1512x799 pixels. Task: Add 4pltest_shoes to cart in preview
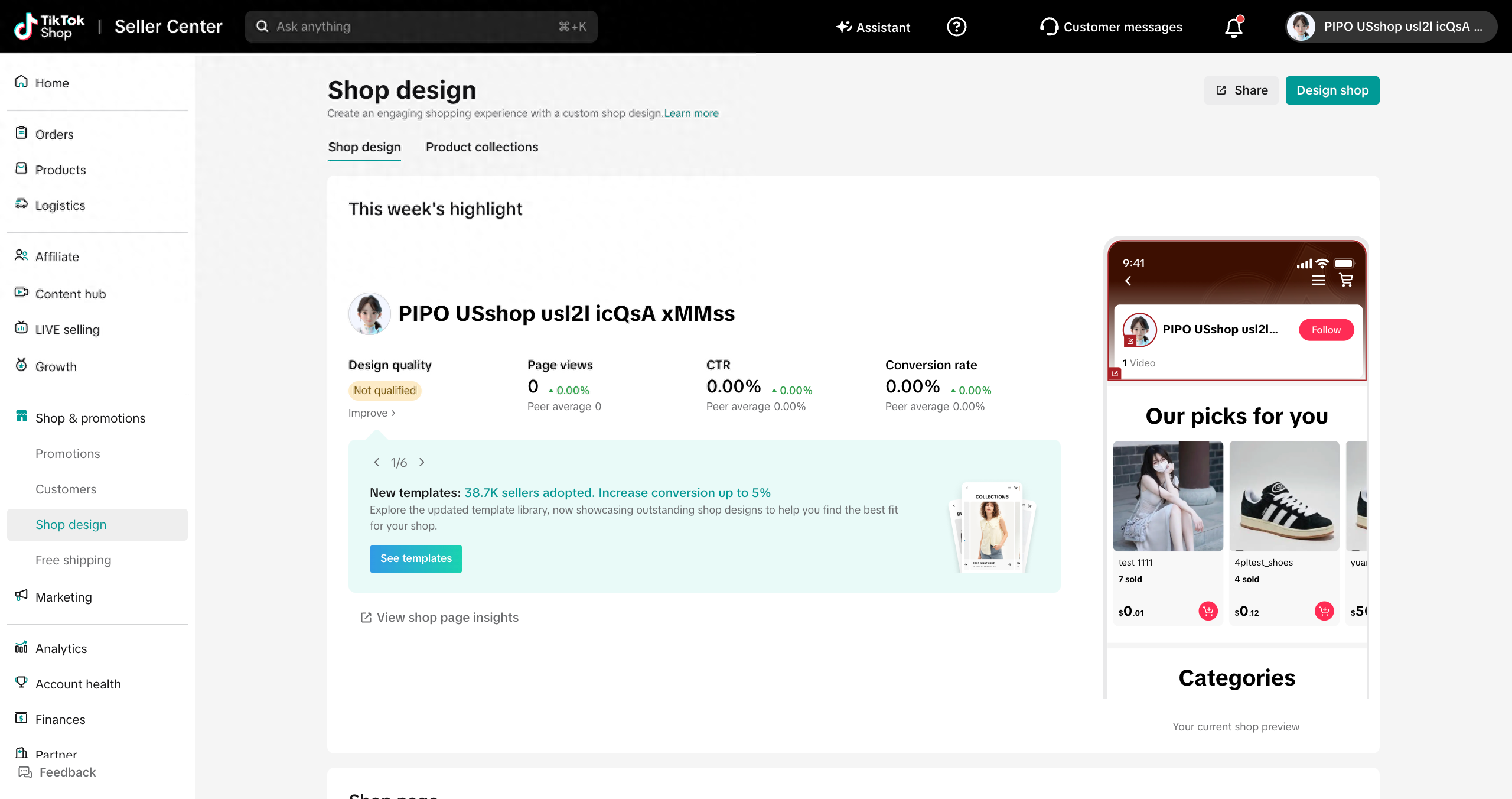(1324, 611)
